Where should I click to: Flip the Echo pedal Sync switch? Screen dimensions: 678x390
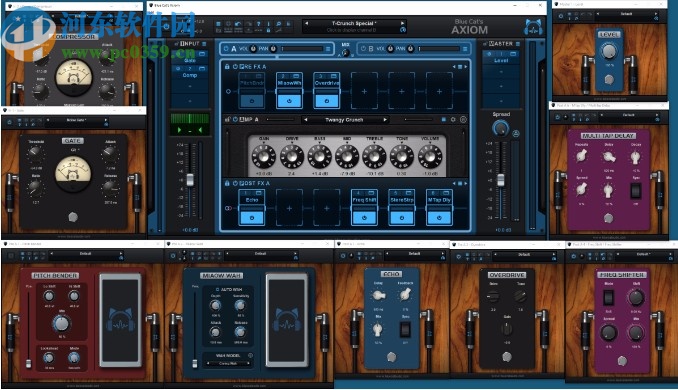point(405,330)
